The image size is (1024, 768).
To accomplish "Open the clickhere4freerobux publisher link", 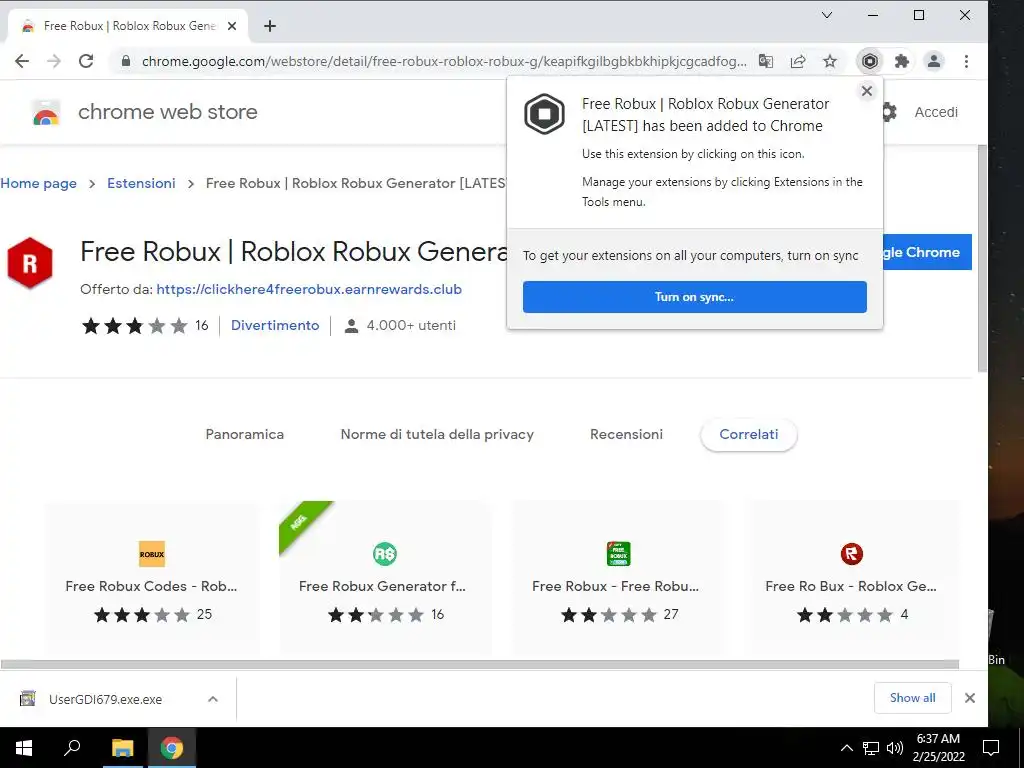I will click(309, 289).
